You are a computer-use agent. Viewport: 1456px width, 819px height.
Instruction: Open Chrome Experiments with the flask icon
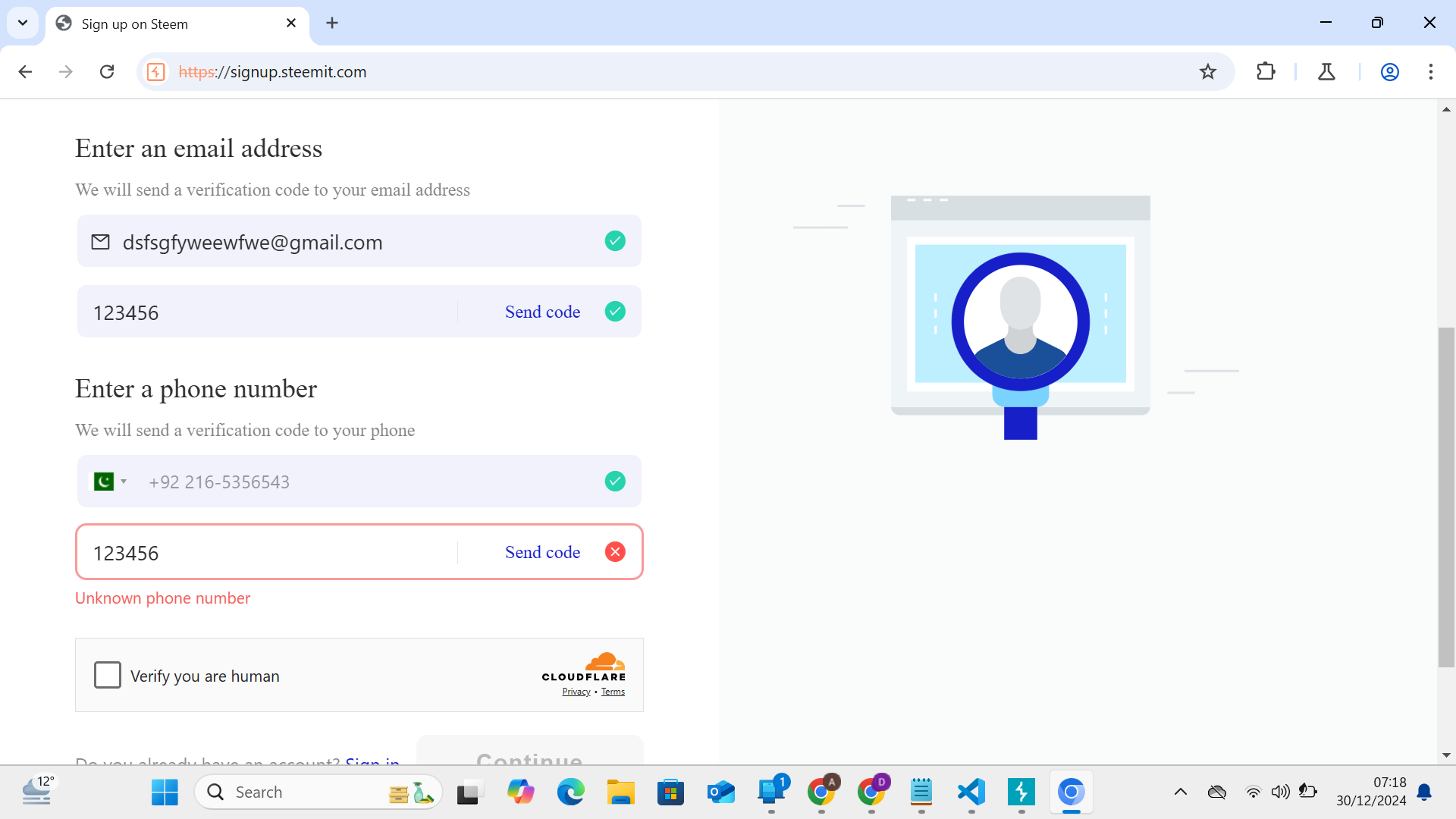tap(1326, 72)
